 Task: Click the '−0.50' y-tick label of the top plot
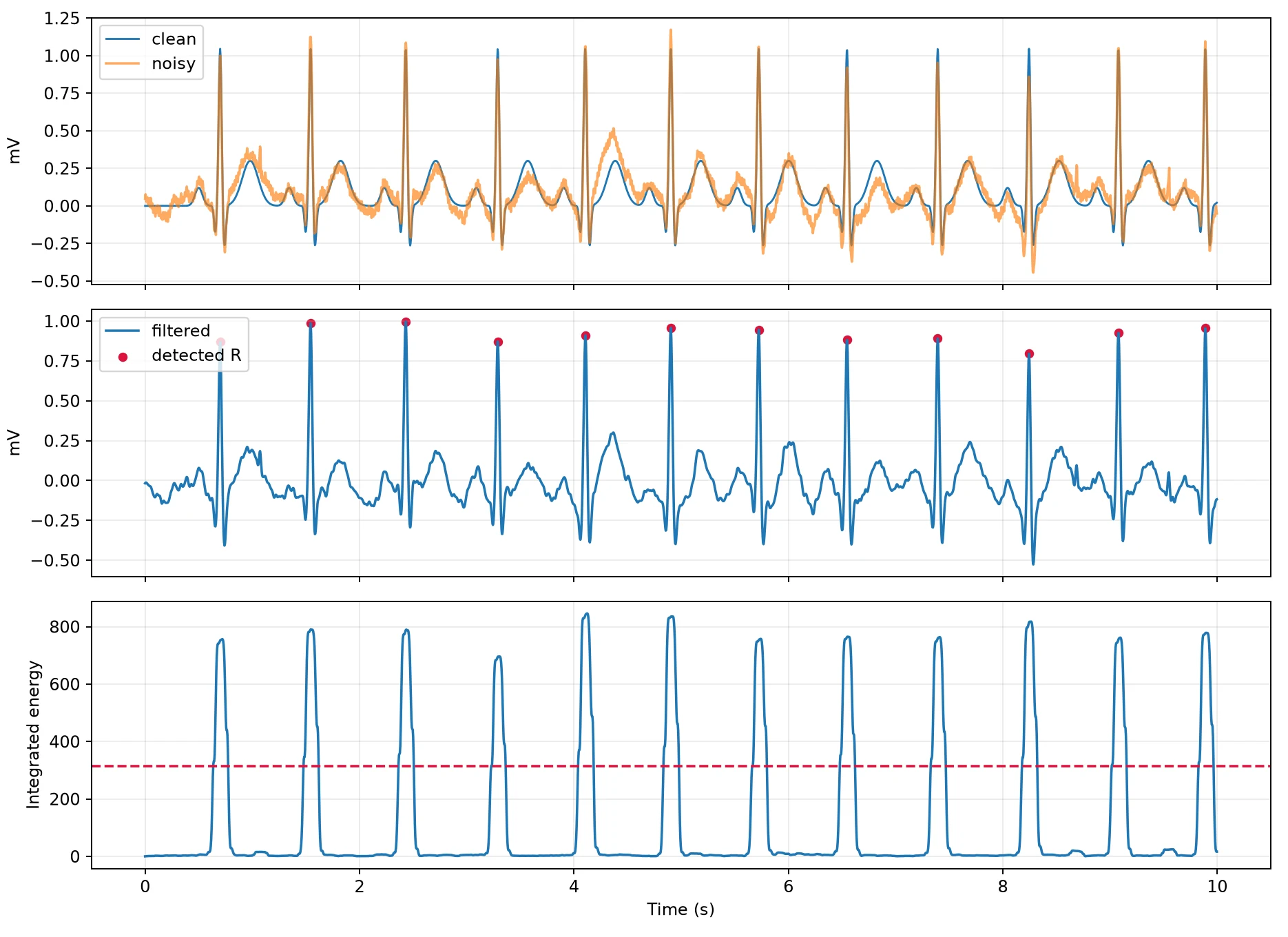[56, 281]
